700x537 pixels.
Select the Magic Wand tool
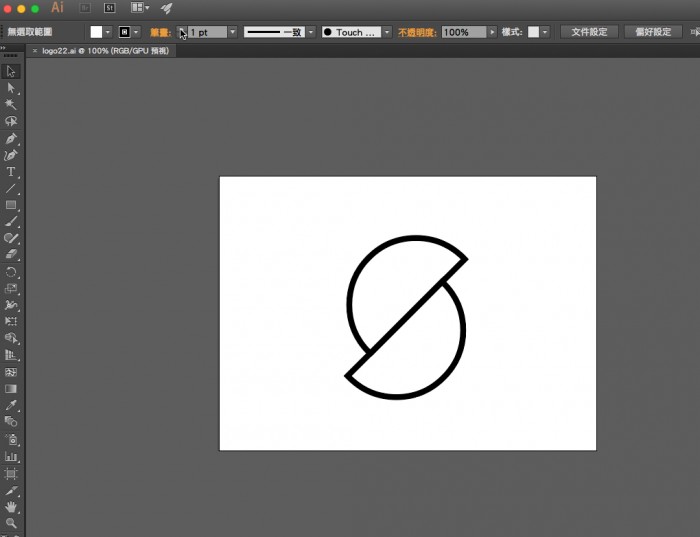point(11,104)
